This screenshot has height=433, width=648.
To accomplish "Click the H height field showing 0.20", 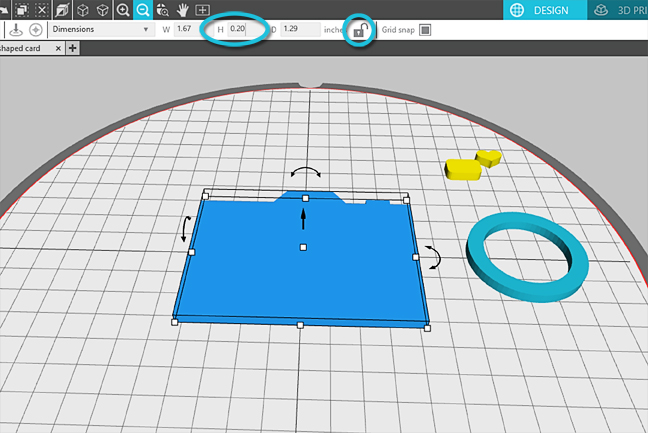I will [245, 29].
